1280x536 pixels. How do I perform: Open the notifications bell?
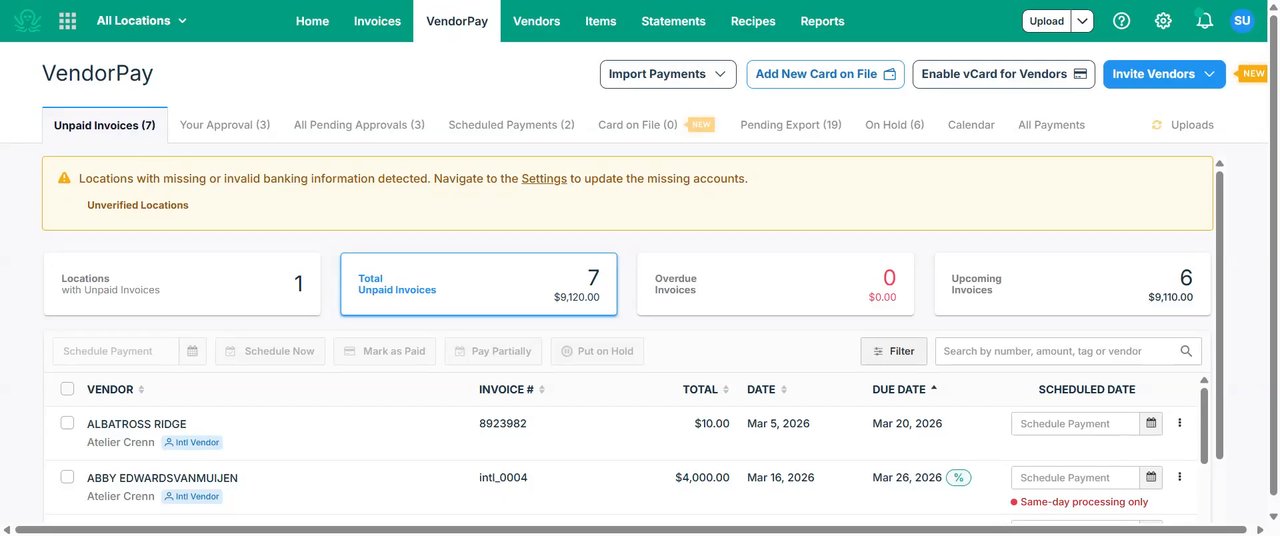(x=1204, y=21)
